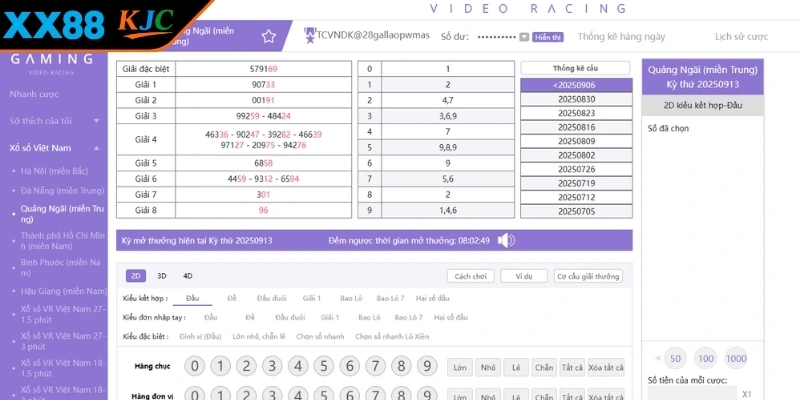This screenshot has width=800, height=400.
Task: Switch to the 4D tab
Action: point(188,275)
